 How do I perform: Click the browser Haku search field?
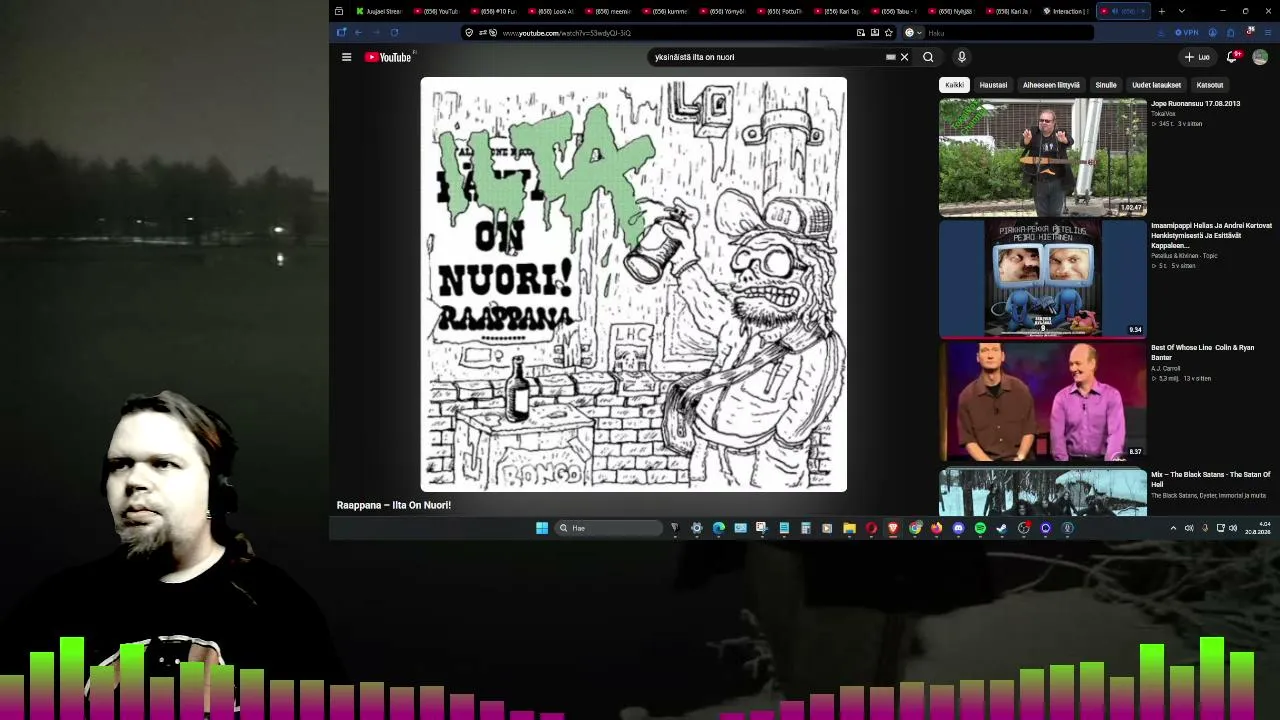pyautogui.click(x=996, y=33)
